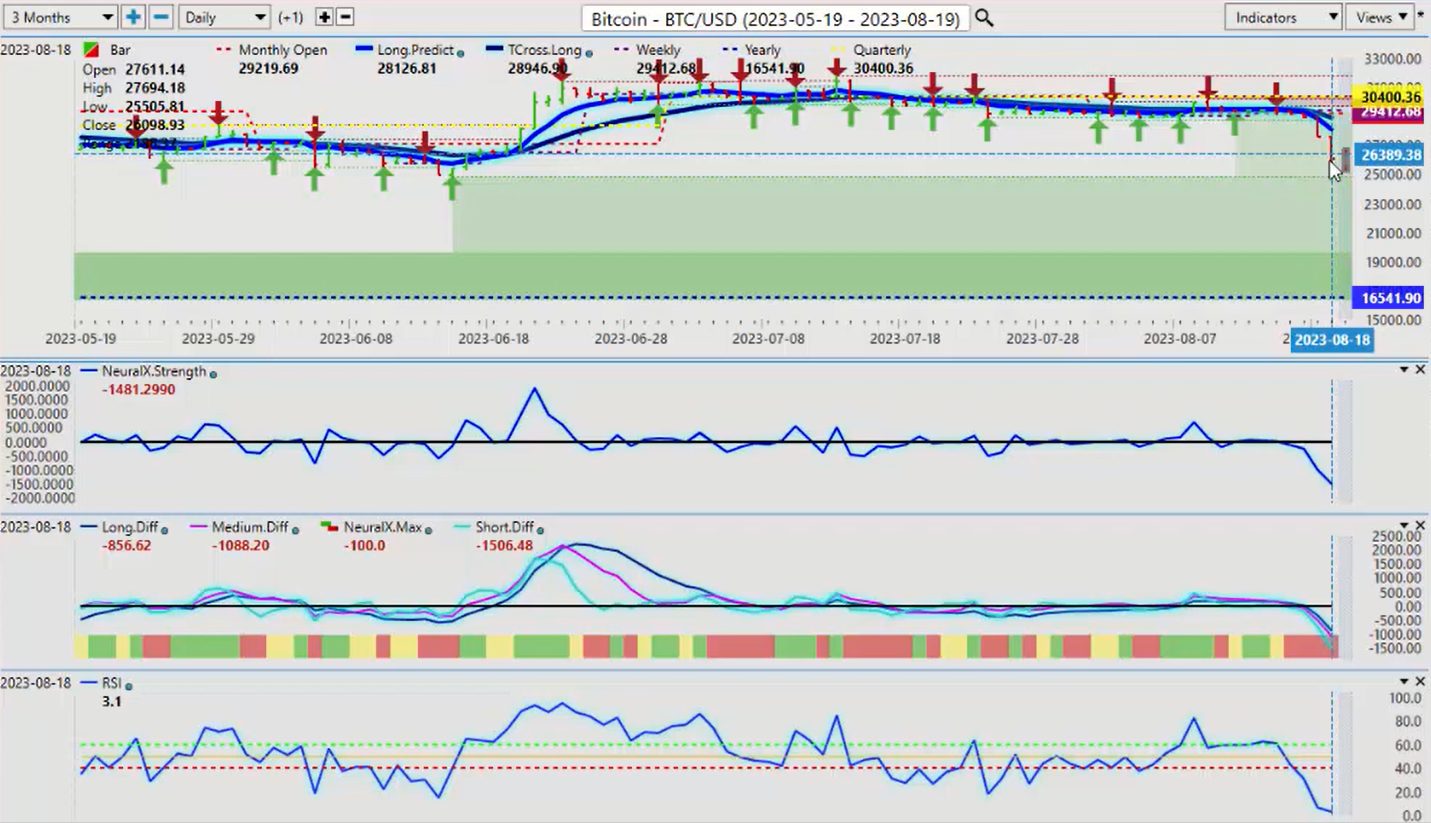Viewport: 1431px width, 823px height.
Task: Click the 26389.38 current price tag
Action: pos(1389,155)
